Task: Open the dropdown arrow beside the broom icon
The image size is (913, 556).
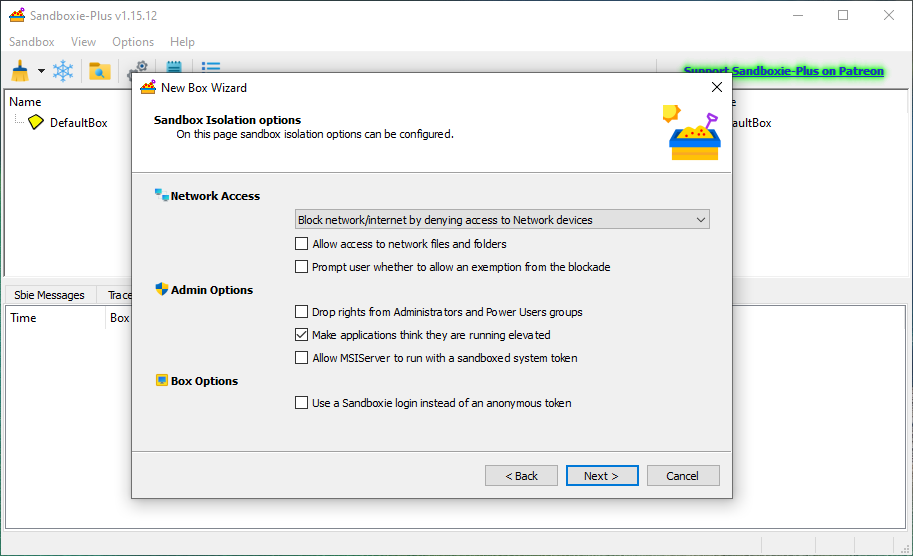Action: tap(41, 71)
